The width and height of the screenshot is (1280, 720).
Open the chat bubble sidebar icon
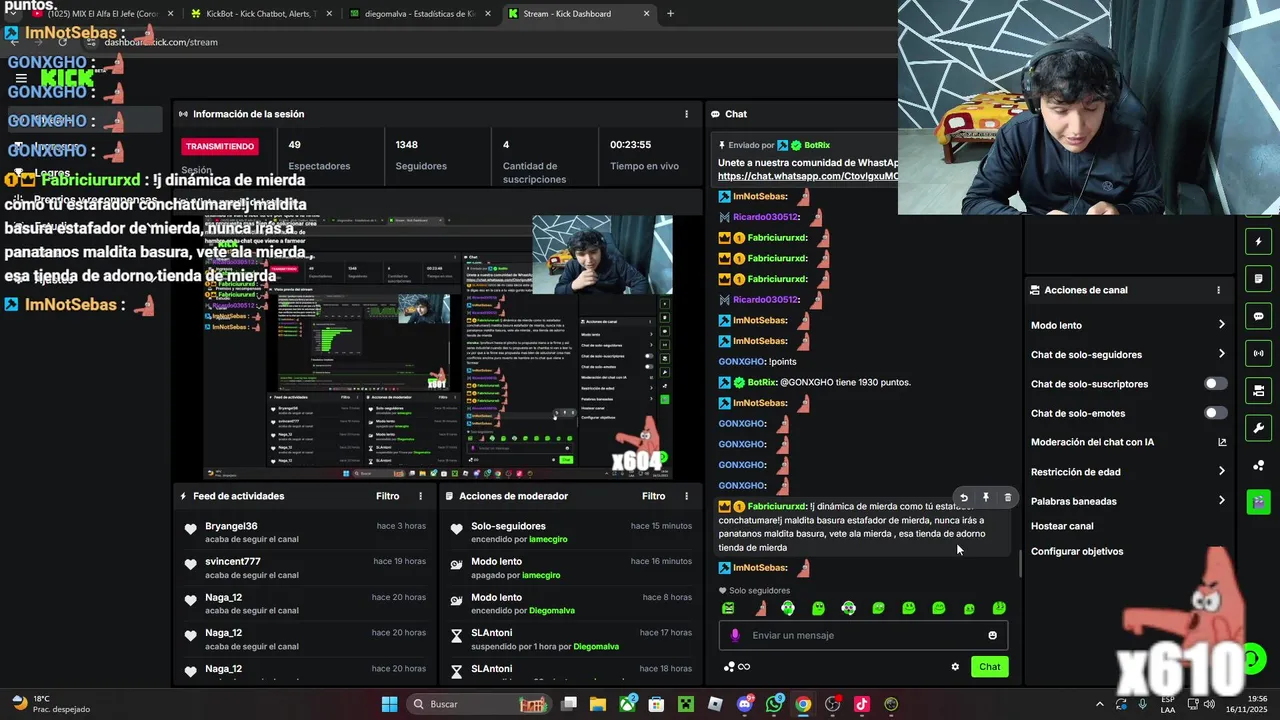click(x=1258, y=316)
